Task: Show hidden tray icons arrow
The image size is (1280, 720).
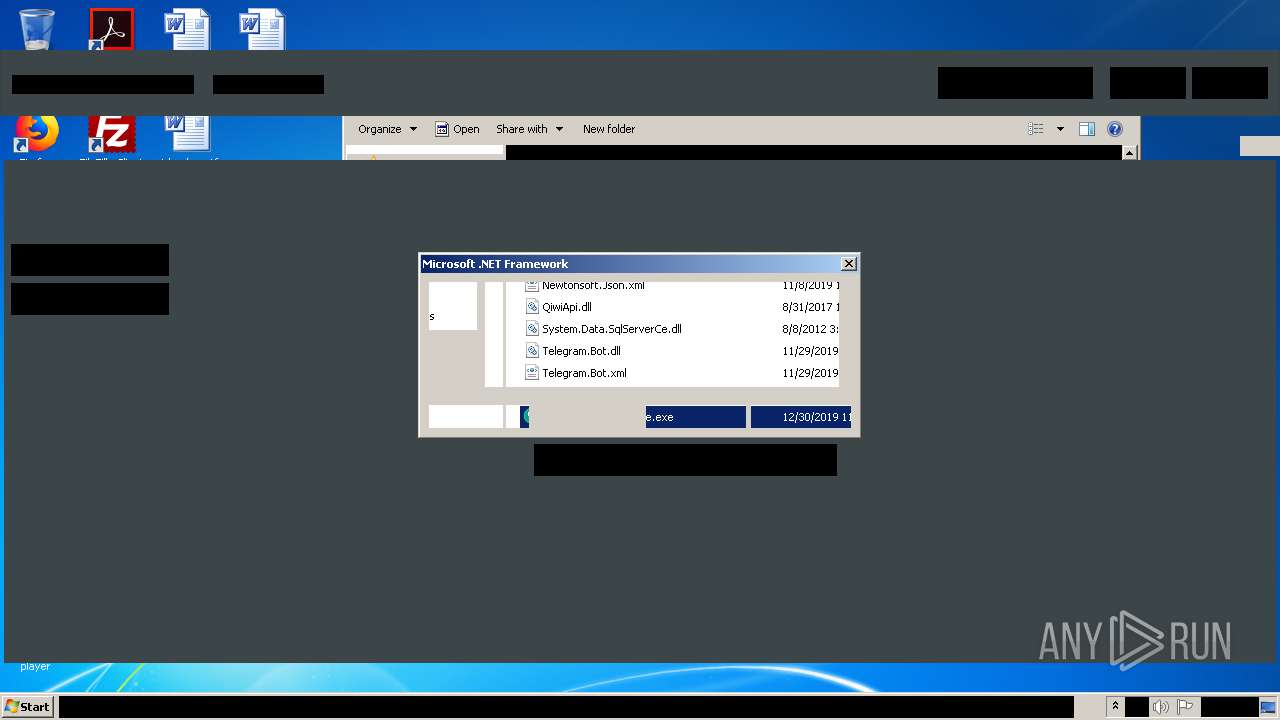Action: click(x=1115, y=706)
